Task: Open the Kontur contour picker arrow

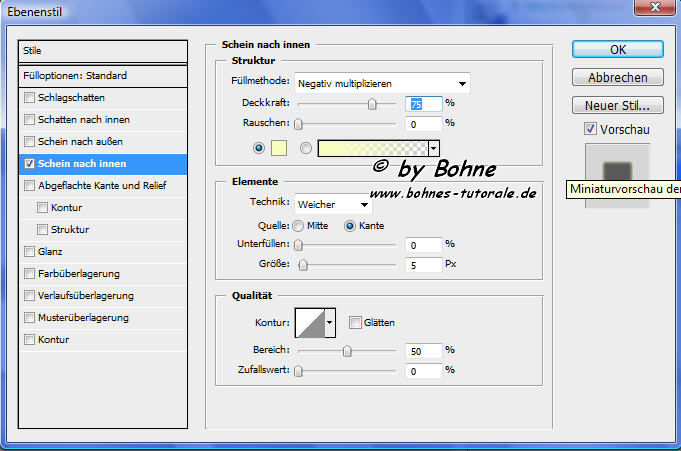Action: tap(330, 322)
